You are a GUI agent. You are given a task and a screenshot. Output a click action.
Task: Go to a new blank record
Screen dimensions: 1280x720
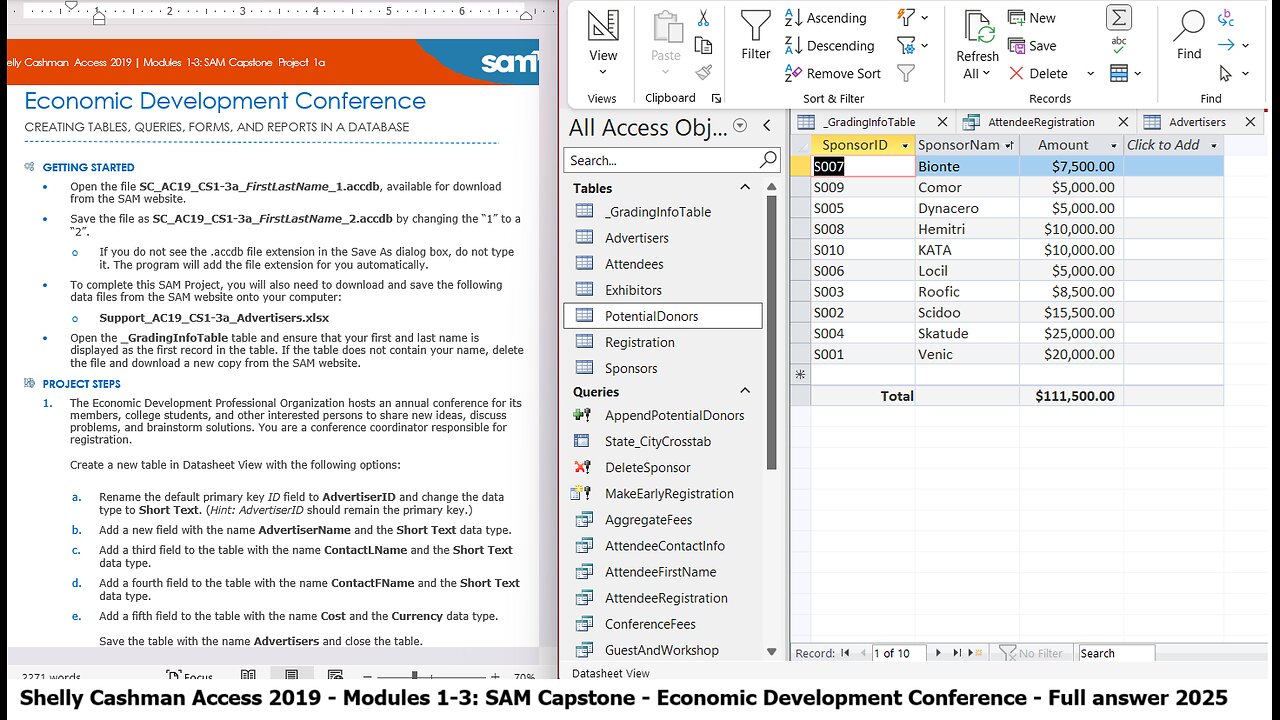click(x=974, y=653)
